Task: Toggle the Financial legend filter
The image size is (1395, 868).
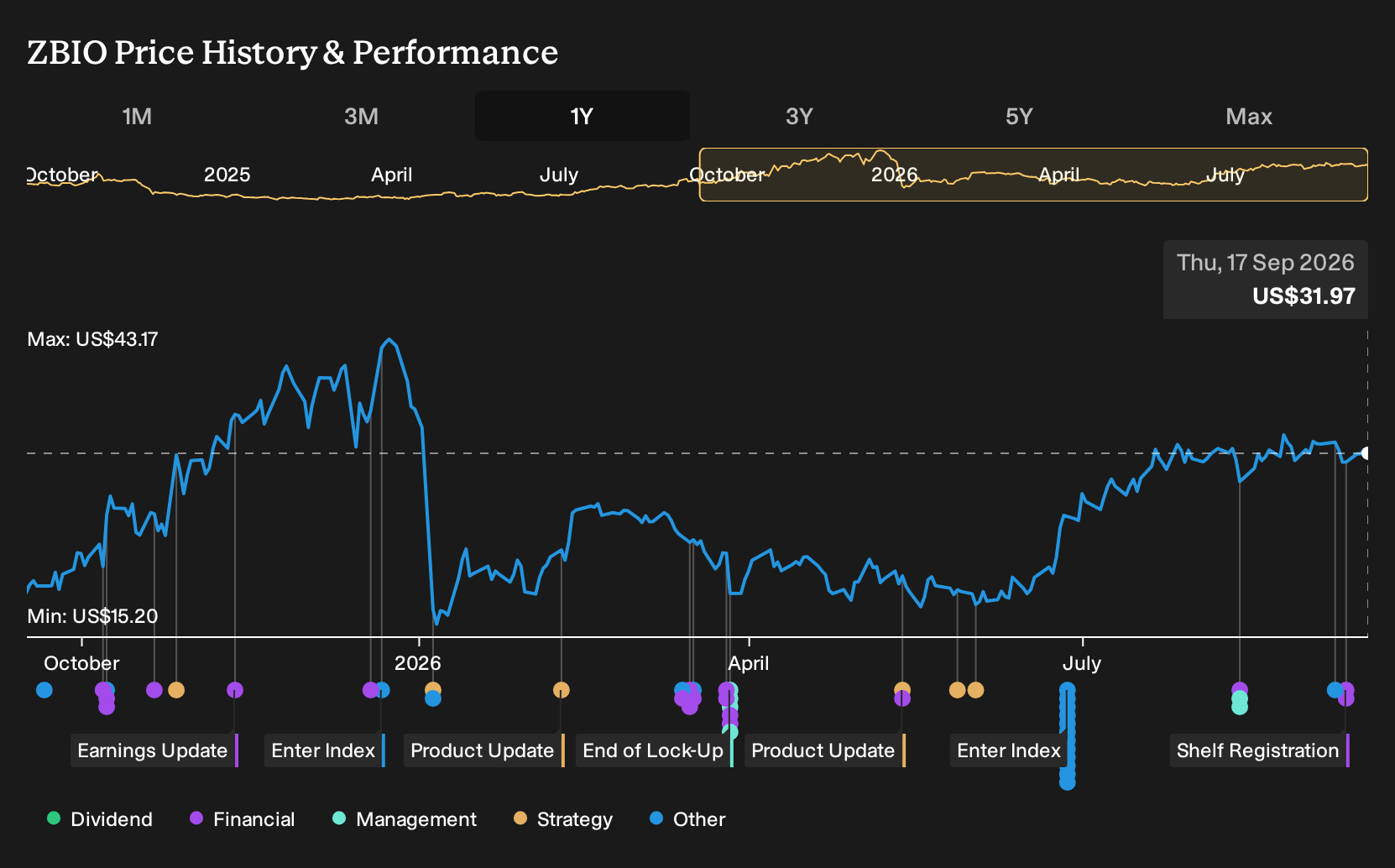Action: (x=242, y=819)
